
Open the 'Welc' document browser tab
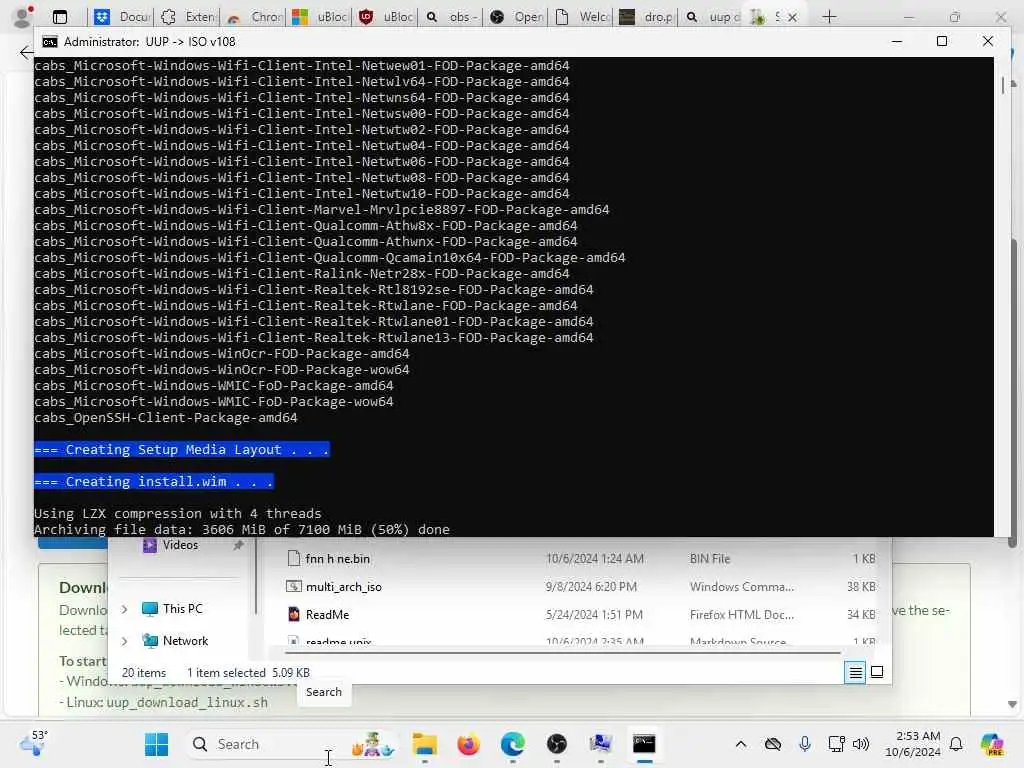pos(583,17)
